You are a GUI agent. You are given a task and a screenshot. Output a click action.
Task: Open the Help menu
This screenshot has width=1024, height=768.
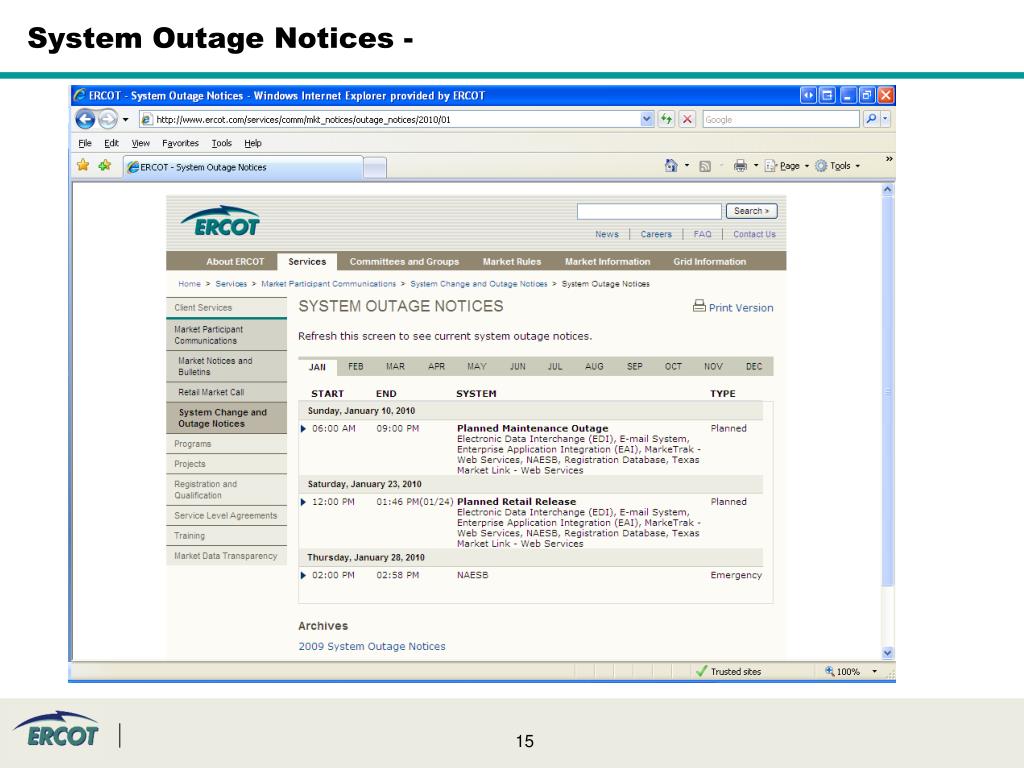click(x=253, y=143)
